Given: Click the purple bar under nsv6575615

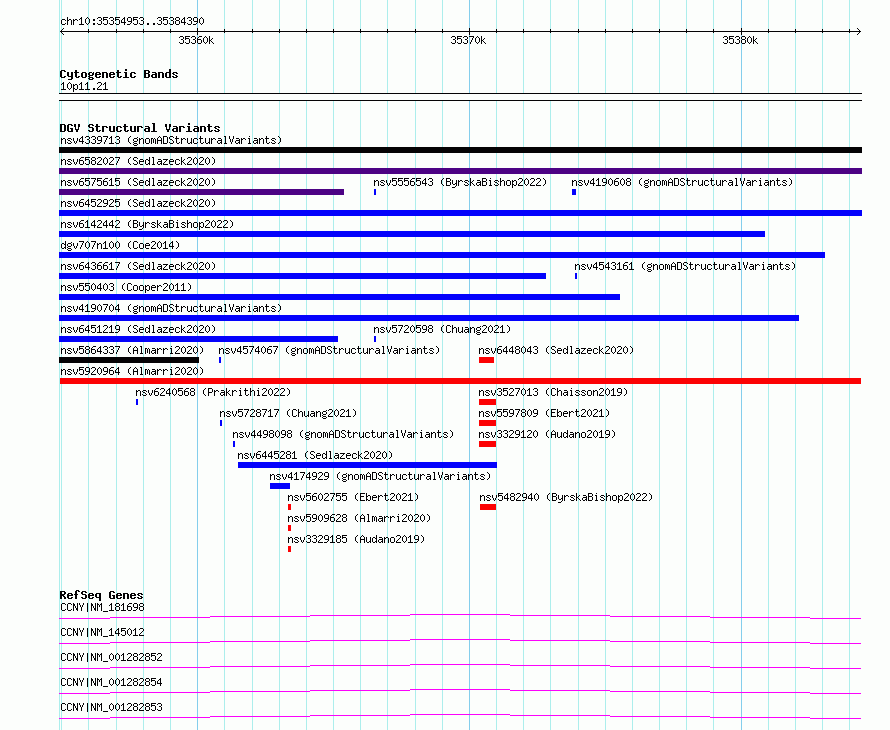Looking at the screenshot, I should [201, 192].
